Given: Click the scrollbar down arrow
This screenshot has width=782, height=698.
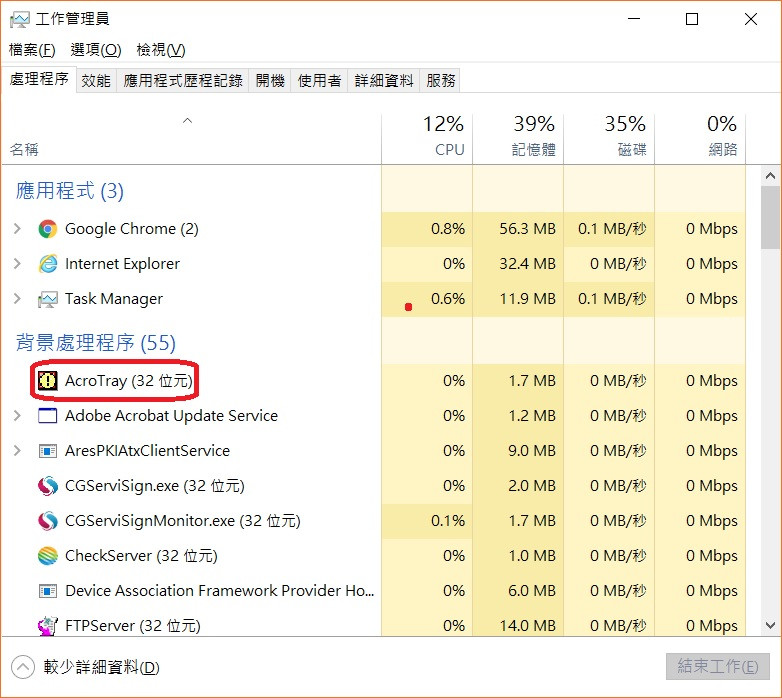Looking at the screenshot, I should click(771, 625).
